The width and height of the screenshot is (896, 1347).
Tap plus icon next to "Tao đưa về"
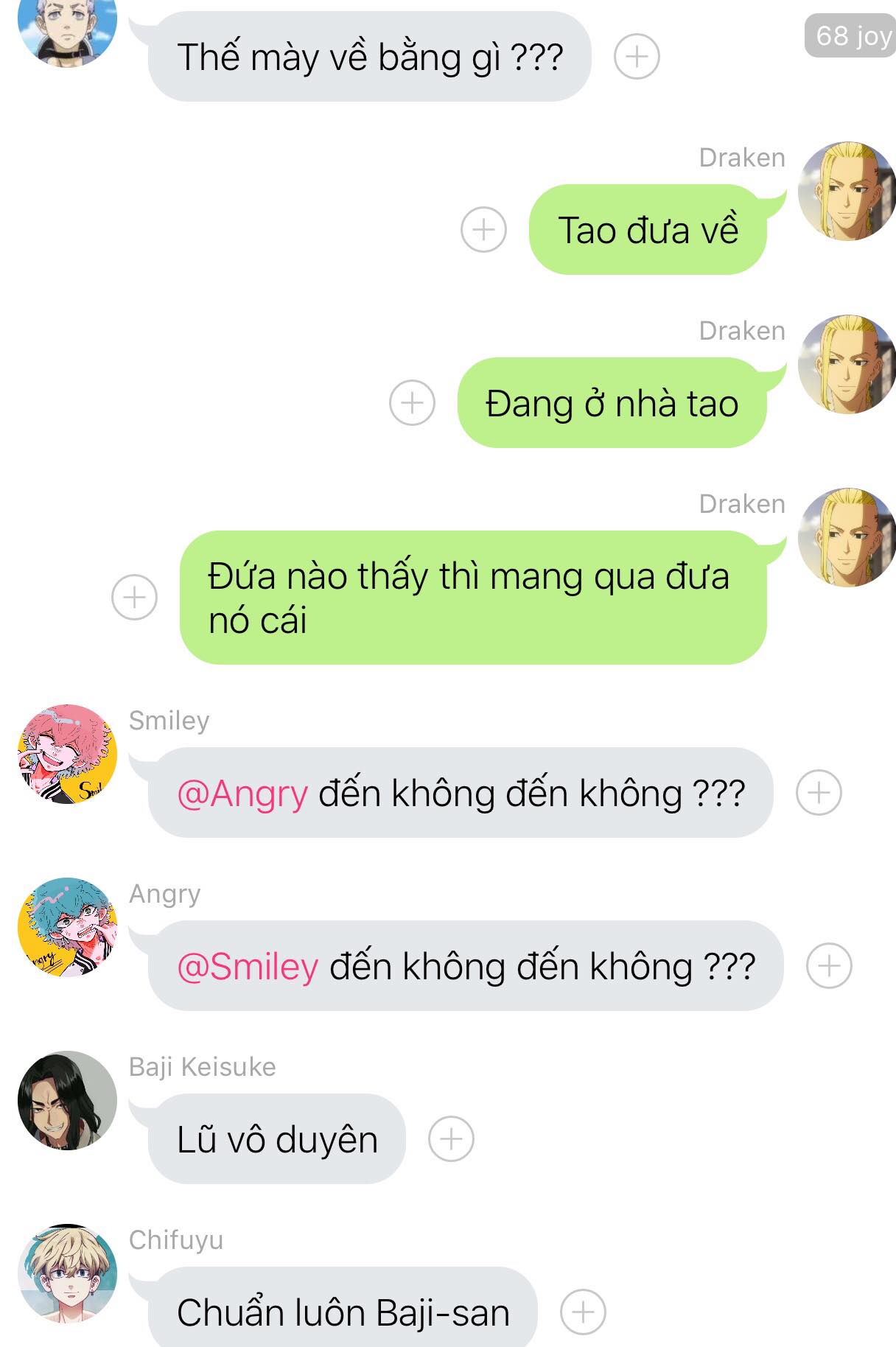(483, 230)
